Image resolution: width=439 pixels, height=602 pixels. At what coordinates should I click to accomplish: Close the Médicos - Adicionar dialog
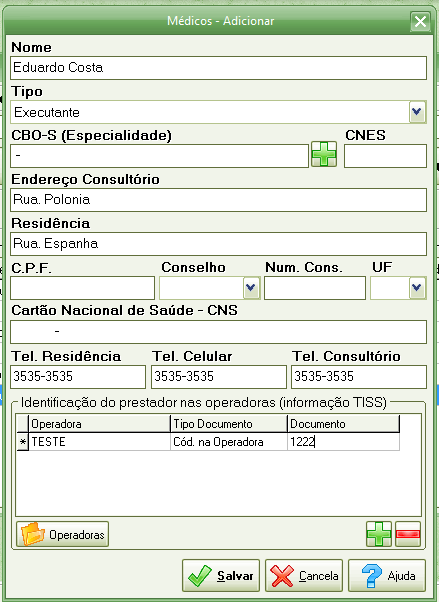420,21
